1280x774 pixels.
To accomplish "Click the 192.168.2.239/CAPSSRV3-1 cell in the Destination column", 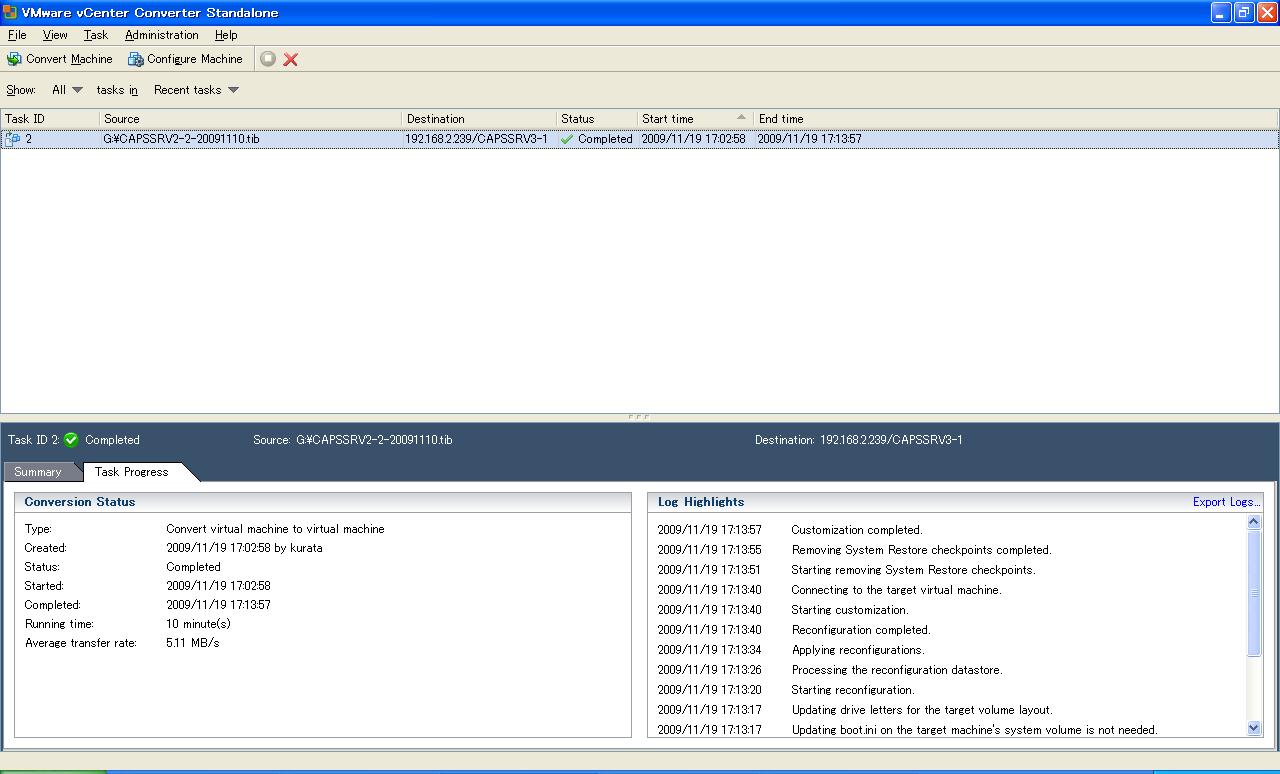I will point(476,139).
